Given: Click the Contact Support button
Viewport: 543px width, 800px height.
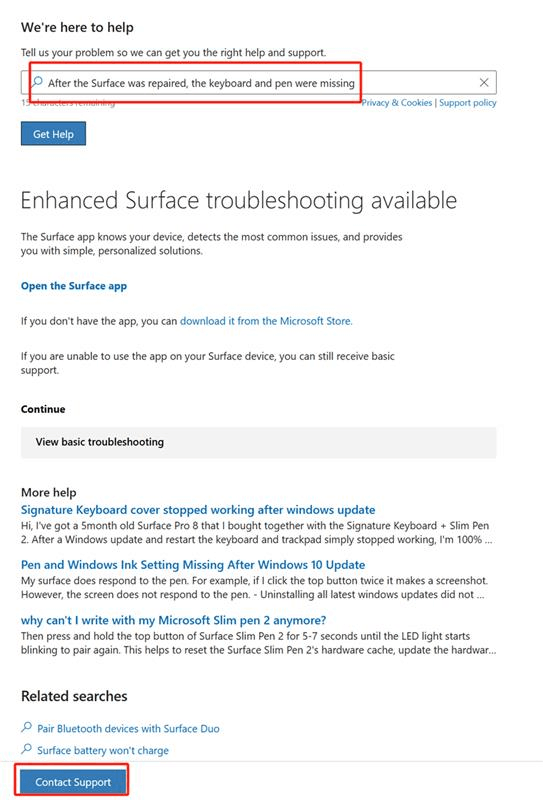Looking at the screenshot, I should [x=72, y=782].
